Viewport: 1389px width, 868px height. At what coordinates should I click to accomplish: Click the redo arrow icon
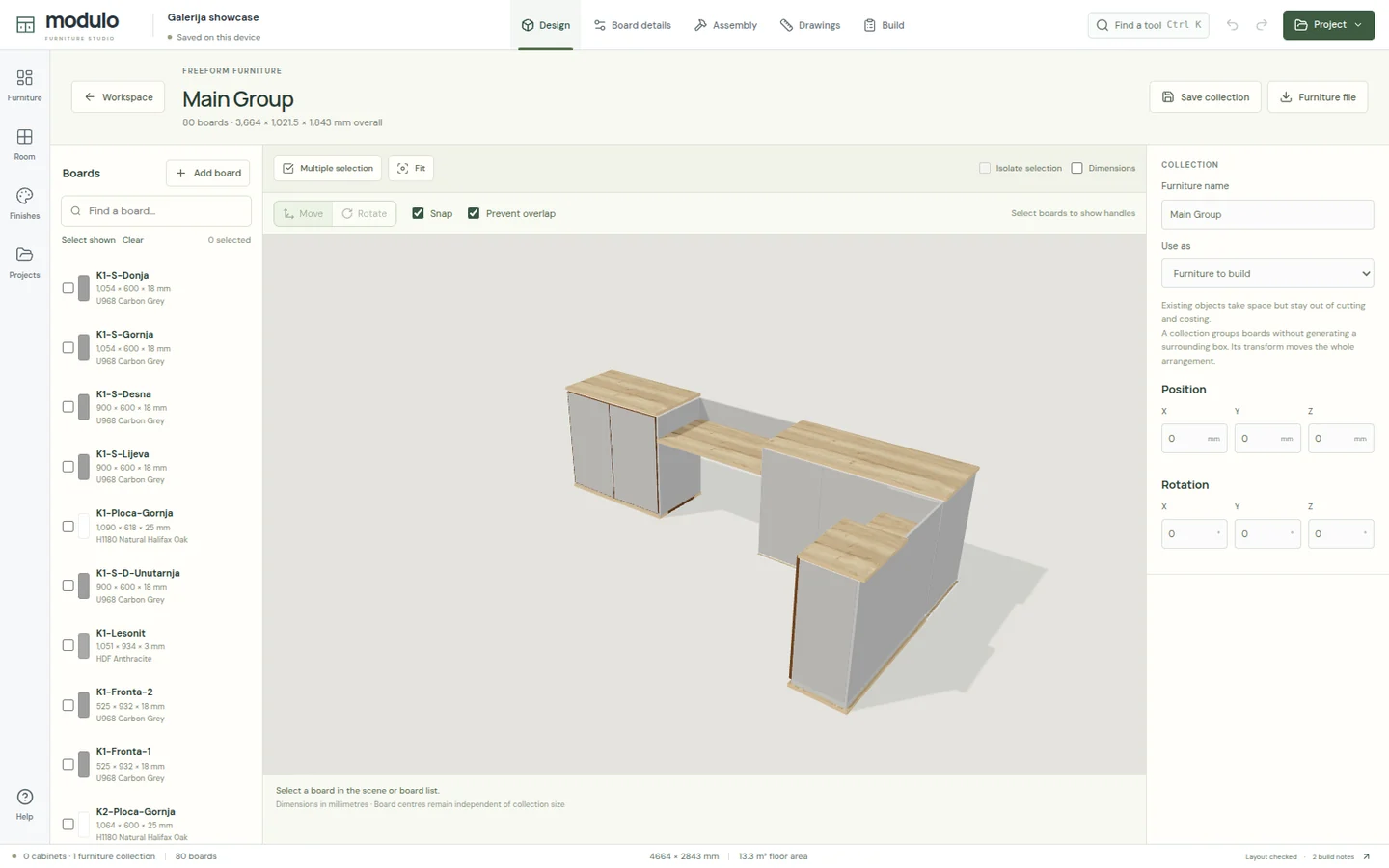coord(1262,25)
